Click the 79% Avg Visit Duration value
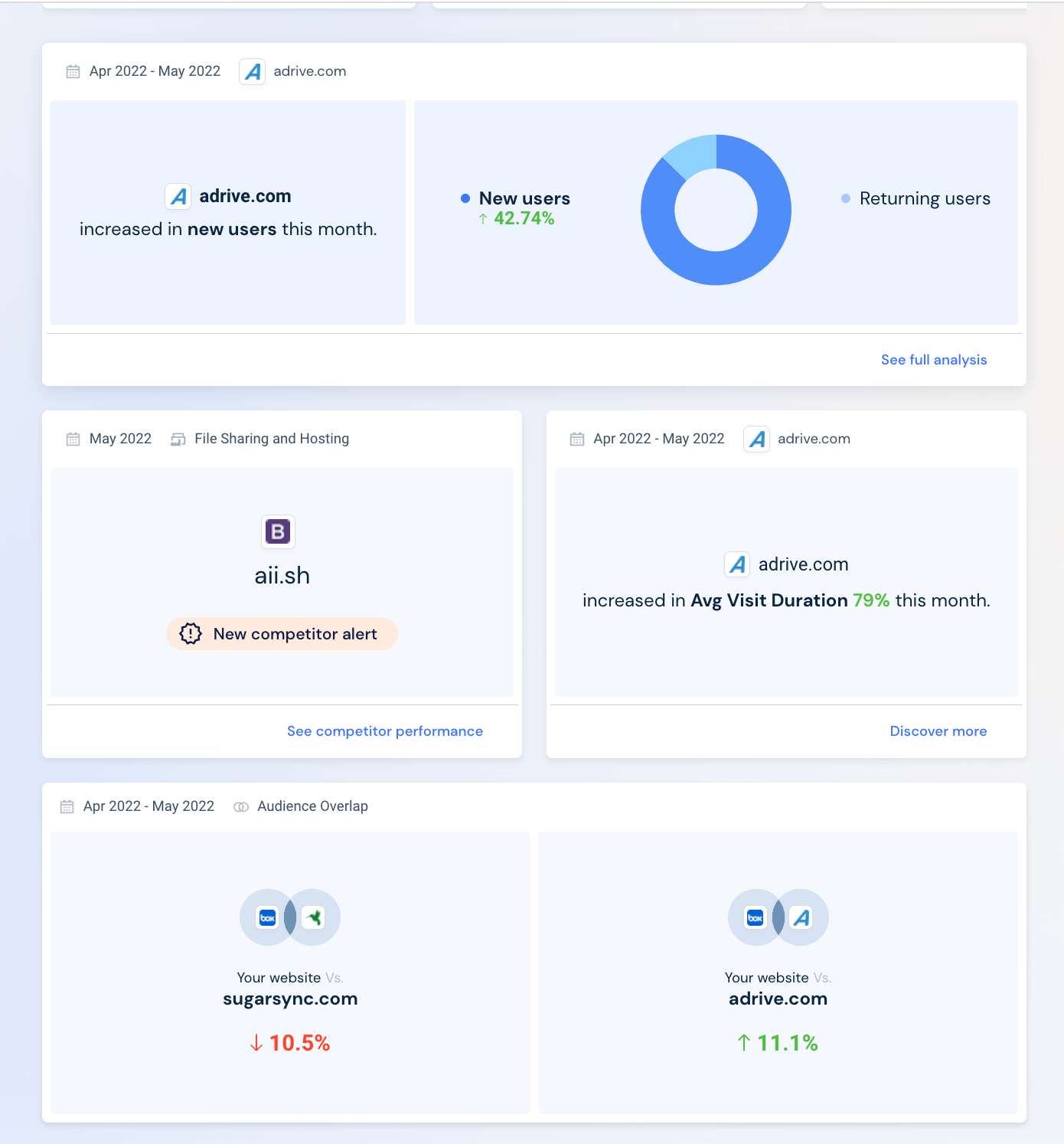Viewport: 1064px width, 1144px height. pyautogui.click(x=872, y=600)
